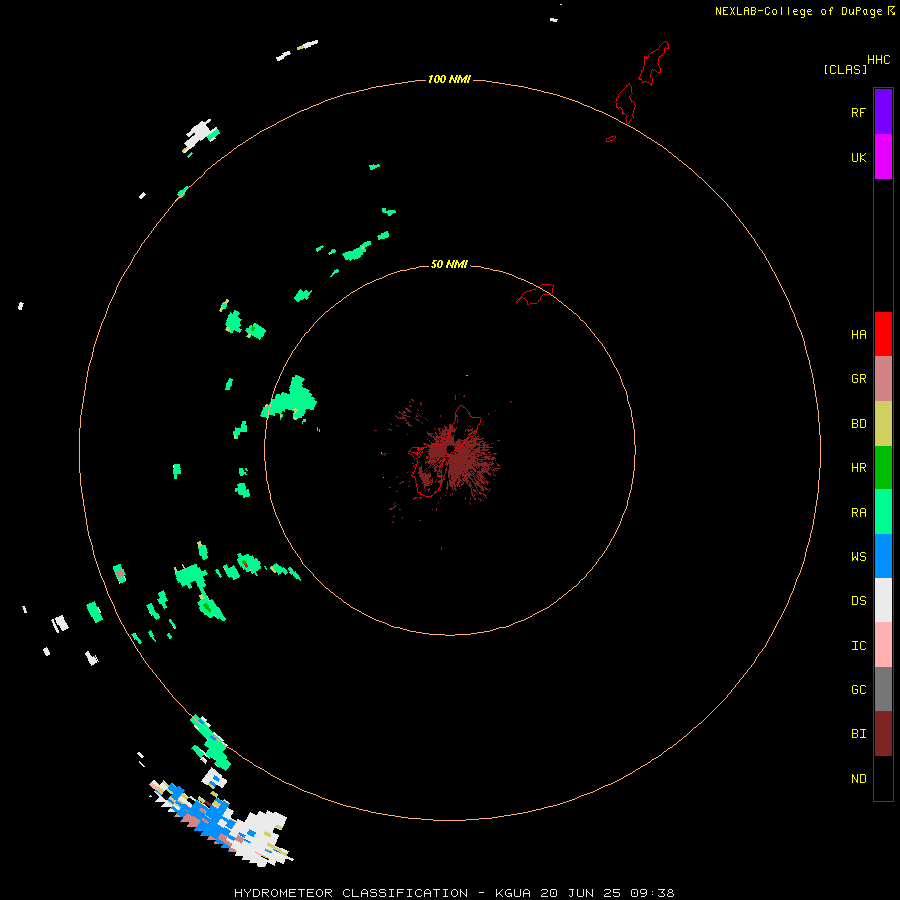Click the '50 NMI' range ring label
900x900 pixels.
click(449, 264)
